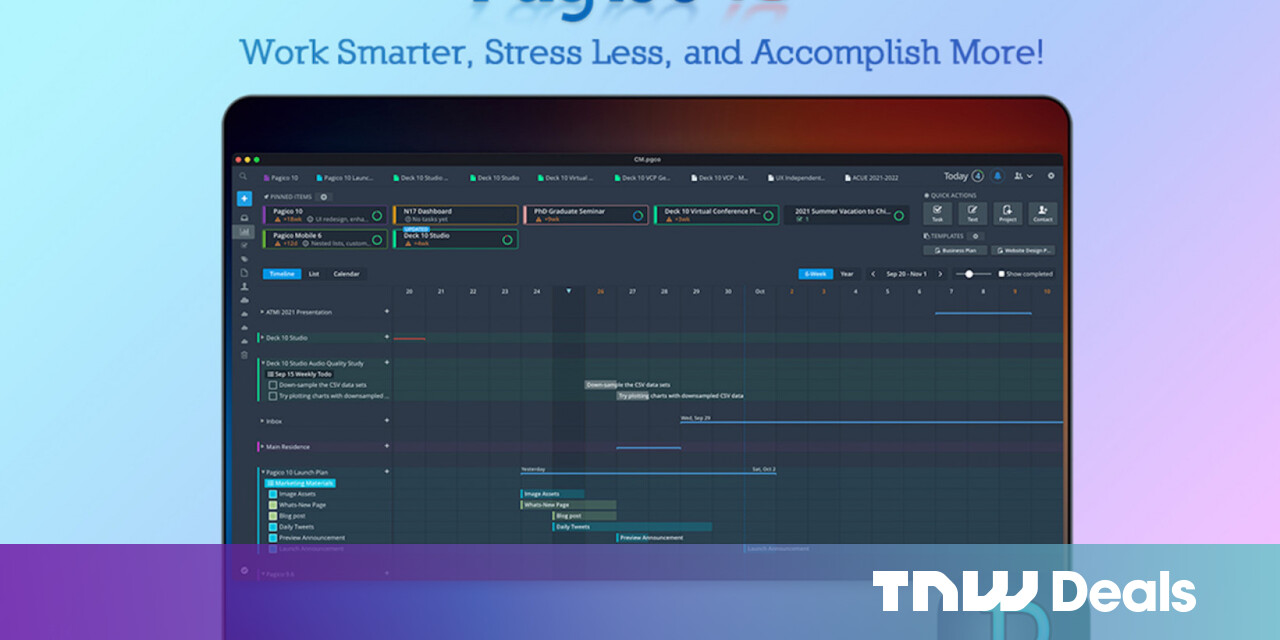
Task: Switch to the Calendar view tab
Action: click(x=346, y=274)
